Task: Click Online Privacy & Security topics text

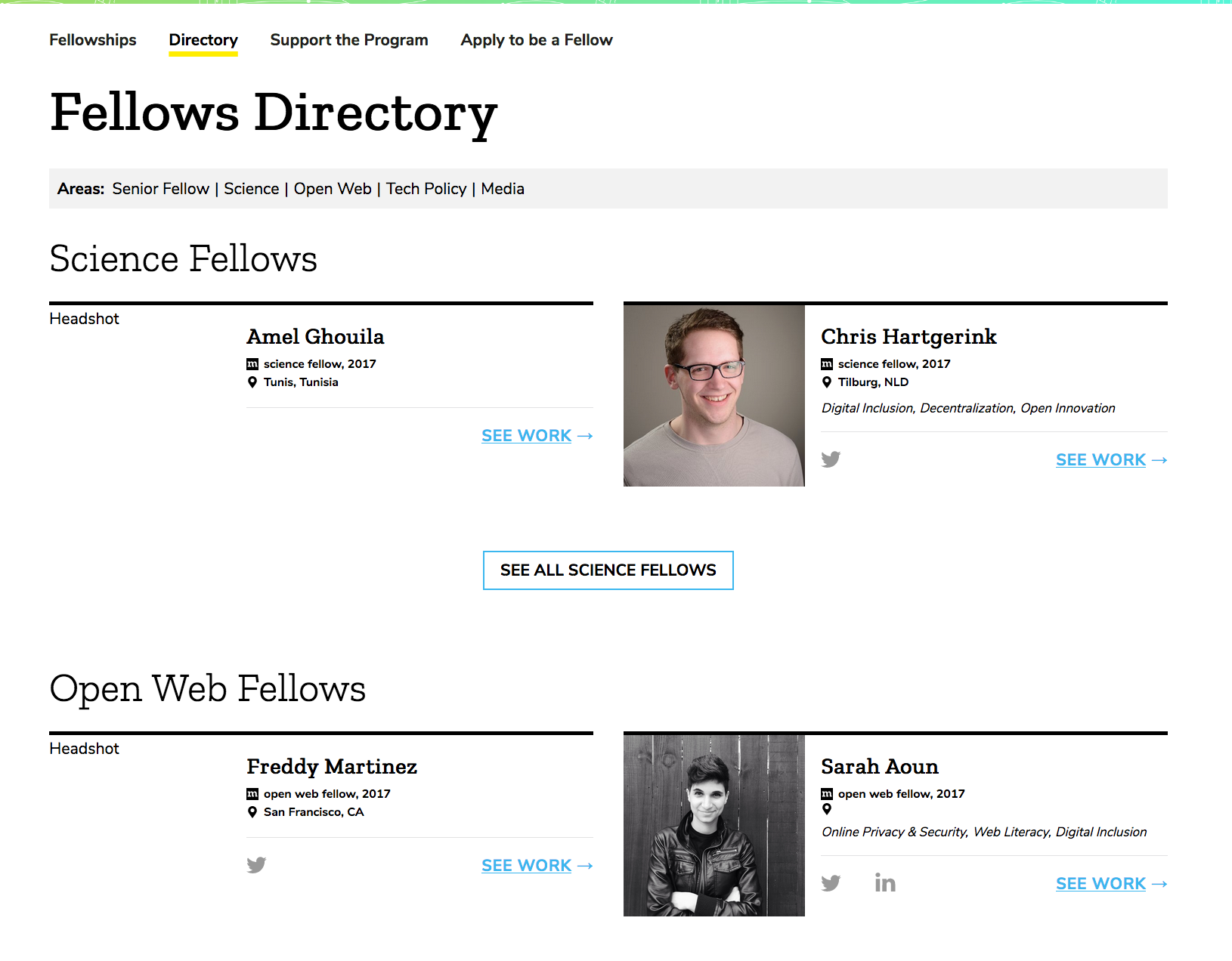Action: pyautogui.click(x=984, y=832)
